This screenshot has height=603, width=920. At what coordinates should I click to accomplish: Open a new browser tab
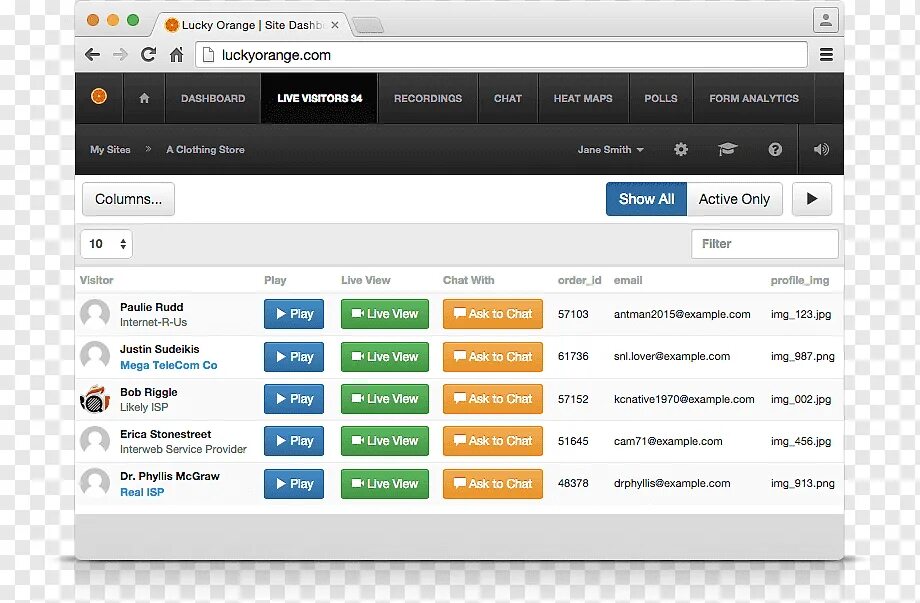(369, 25)
